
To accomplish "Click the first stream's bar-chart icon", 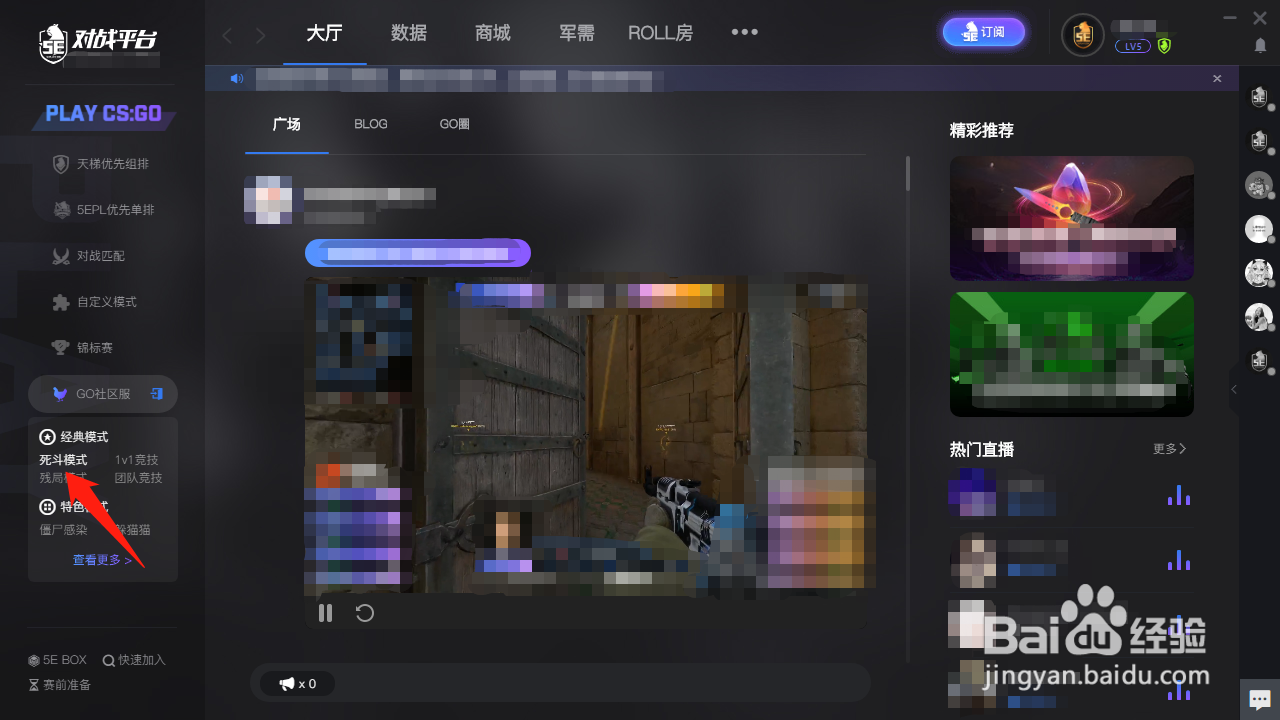I will [x=1179, y=495].
